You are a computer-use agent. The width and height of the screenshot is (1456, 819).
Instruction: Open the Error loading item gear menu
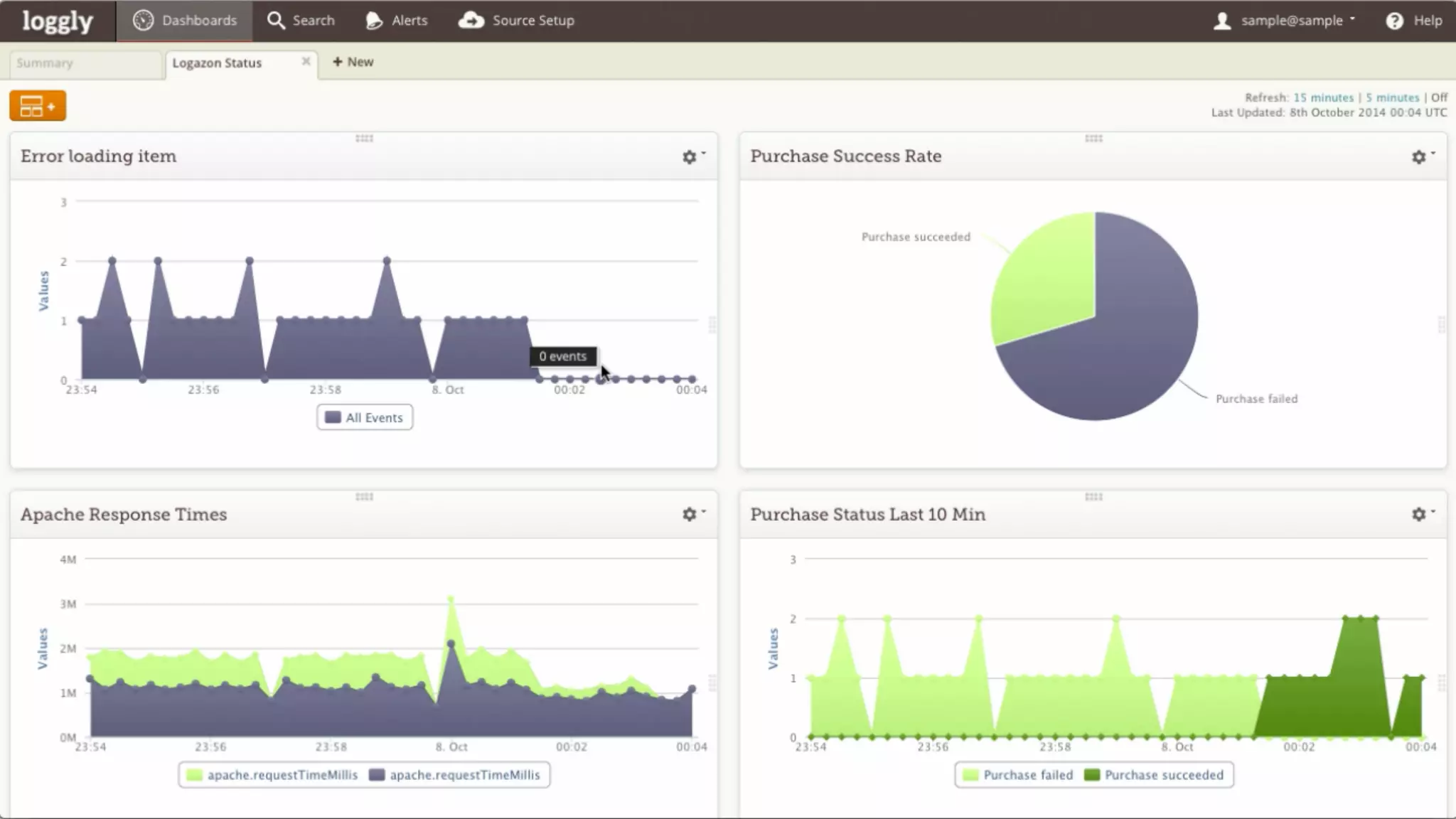click(690, 157)
